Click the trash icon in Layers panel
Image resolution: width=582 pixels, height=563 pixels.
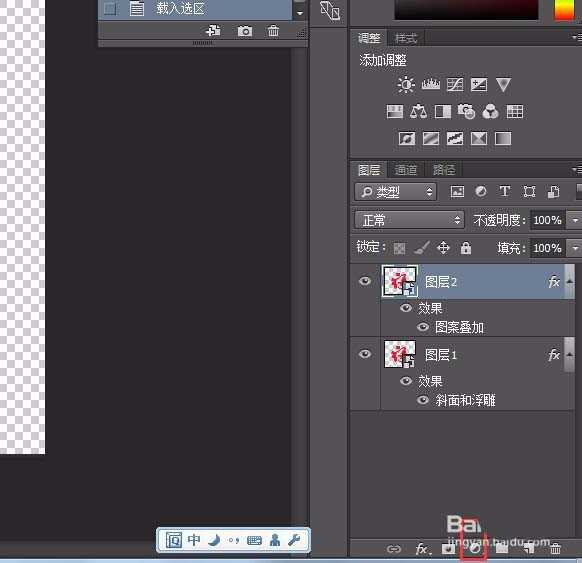click(555, 548)
